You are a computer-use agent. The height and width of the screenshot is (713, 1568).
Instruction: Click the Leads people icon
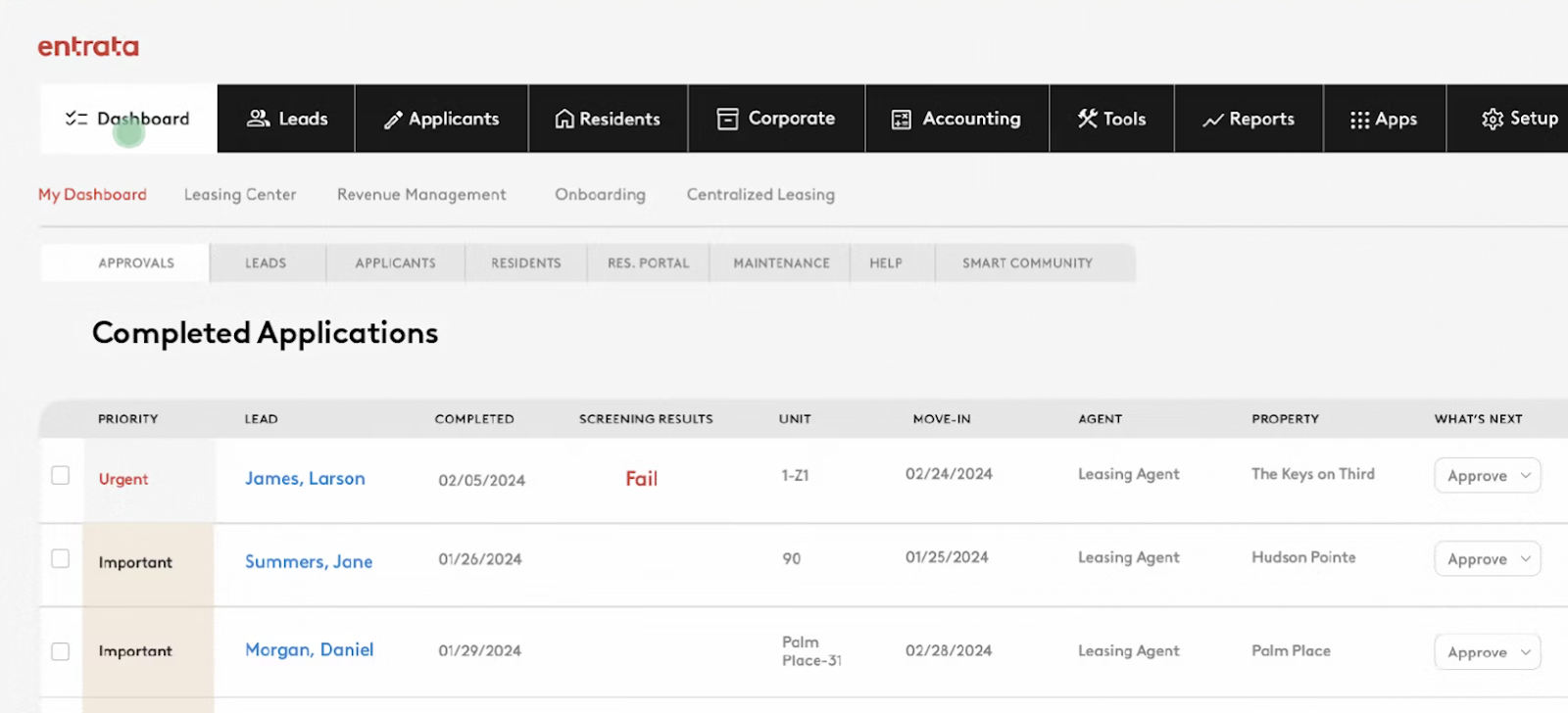(258, 119)
